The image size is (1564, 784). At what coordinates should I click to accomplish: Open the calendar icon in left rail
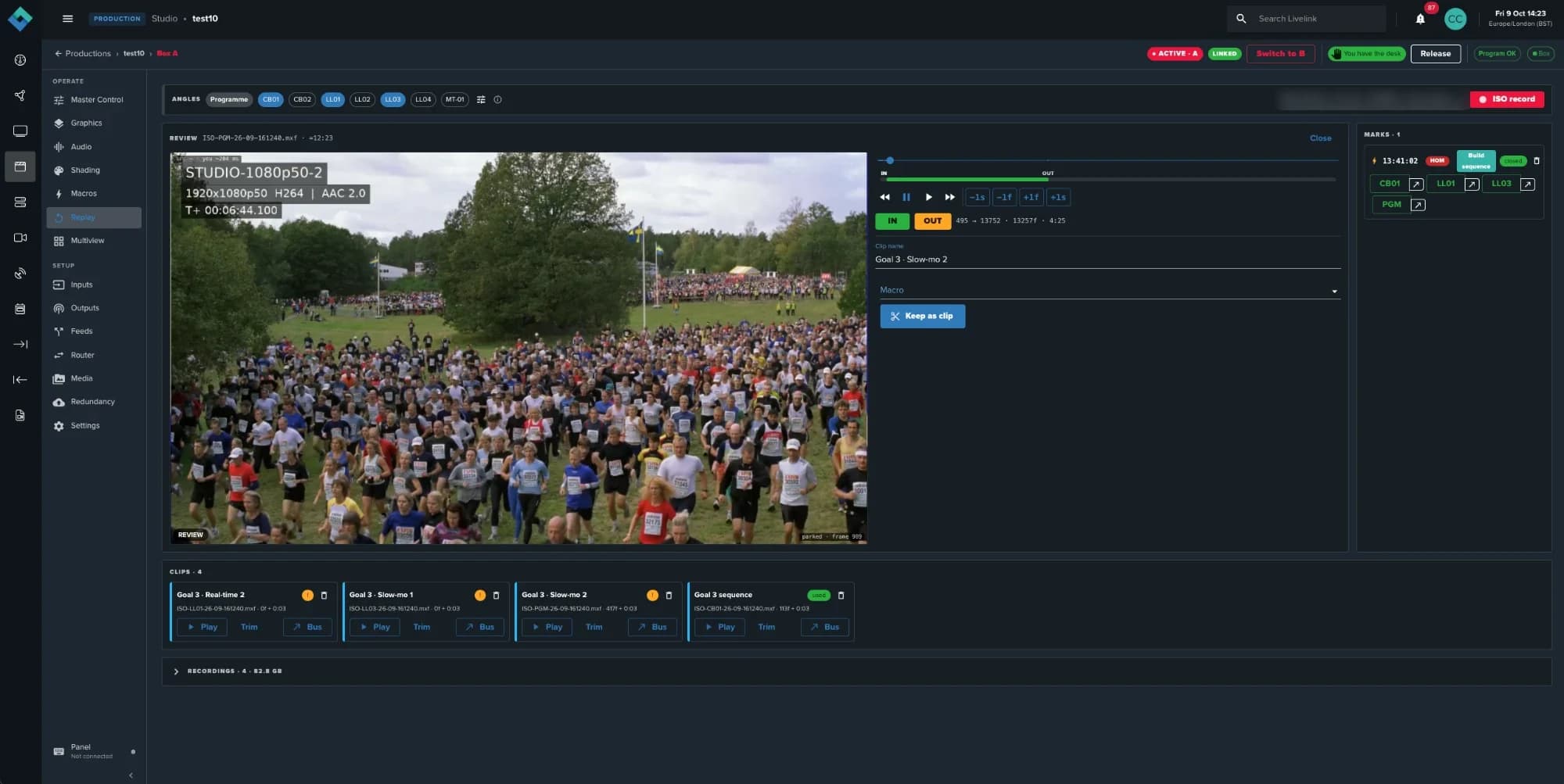[x=20, y=309]
